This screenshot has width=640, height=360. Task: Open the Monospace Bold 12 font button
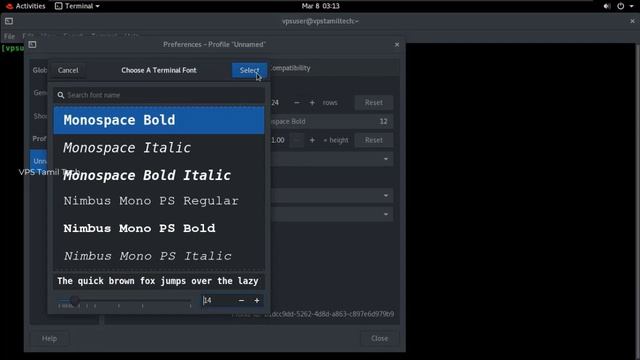coord(331,121)
